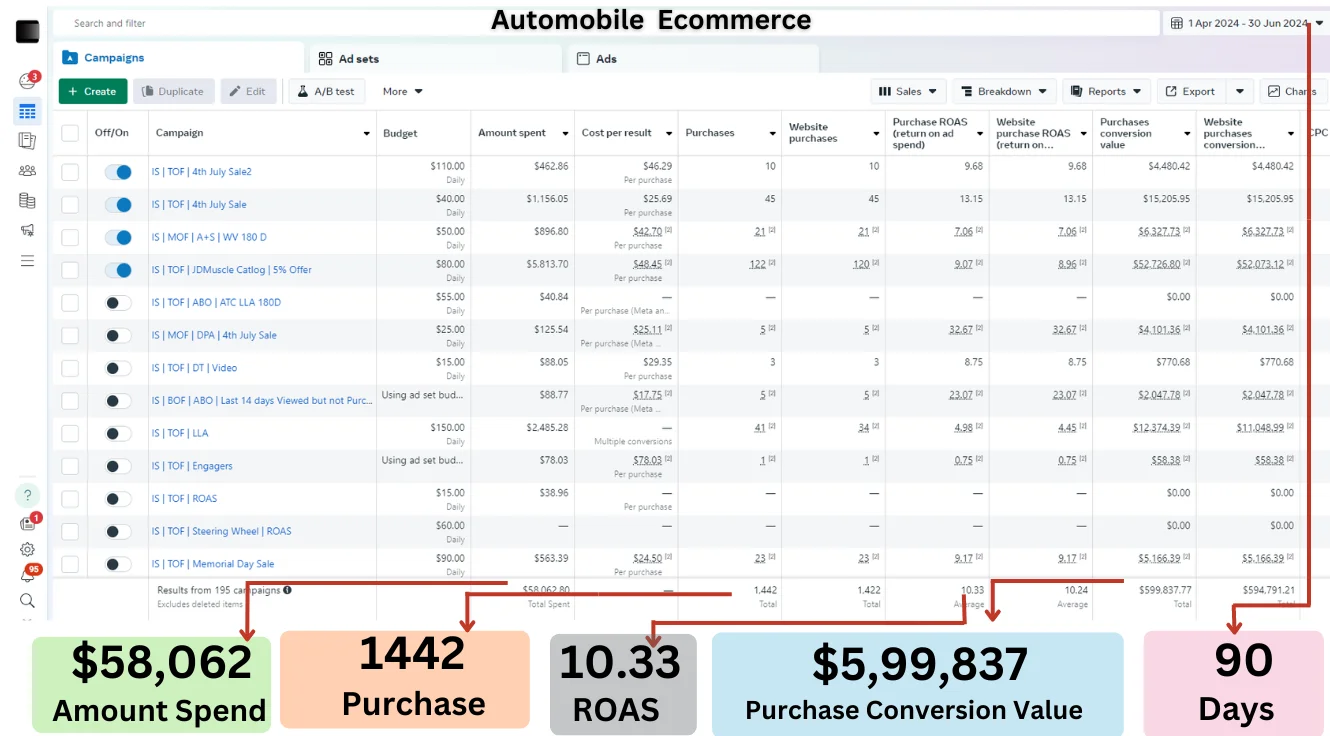
Task: Open the Billing coins stack icon in sidebar
Action: 27,201
